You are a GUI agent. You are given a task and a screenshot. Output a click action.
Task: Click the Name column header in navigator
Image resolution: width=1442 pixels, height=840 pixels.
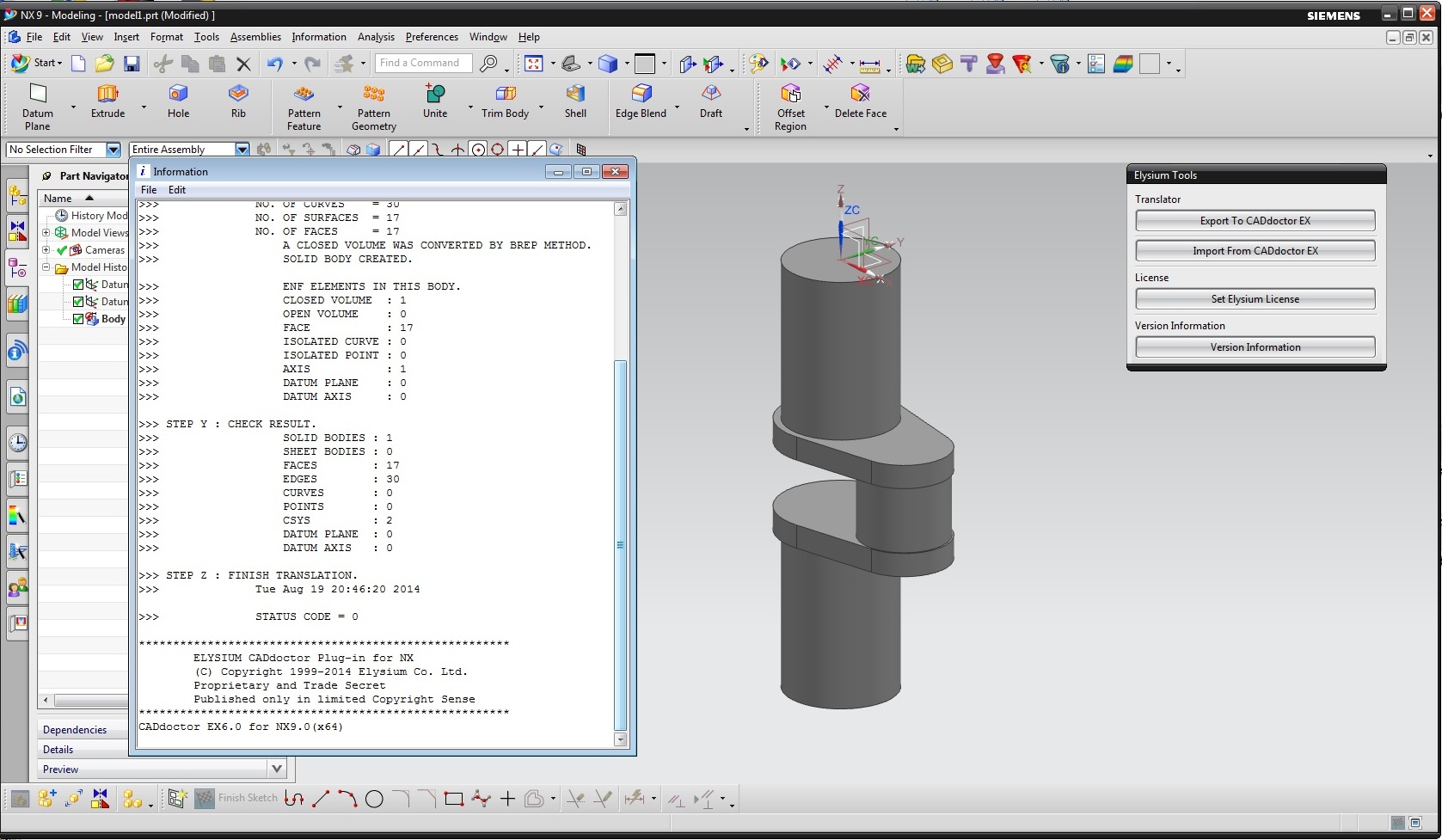pyautogui.click(x=83, y=198)
